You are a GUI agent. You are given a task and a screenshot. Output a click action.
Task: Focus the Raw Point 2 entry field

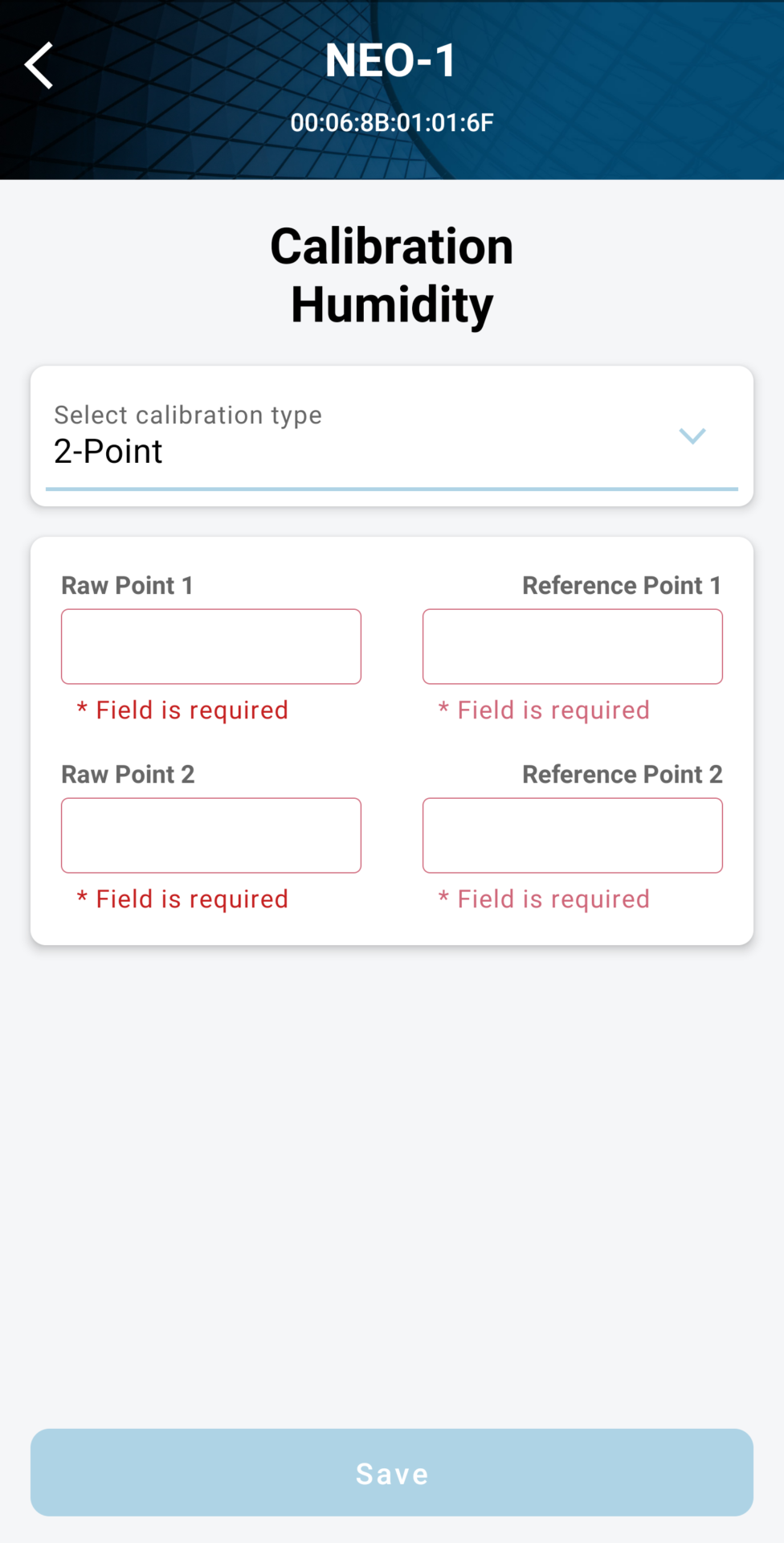pos(210,835)
